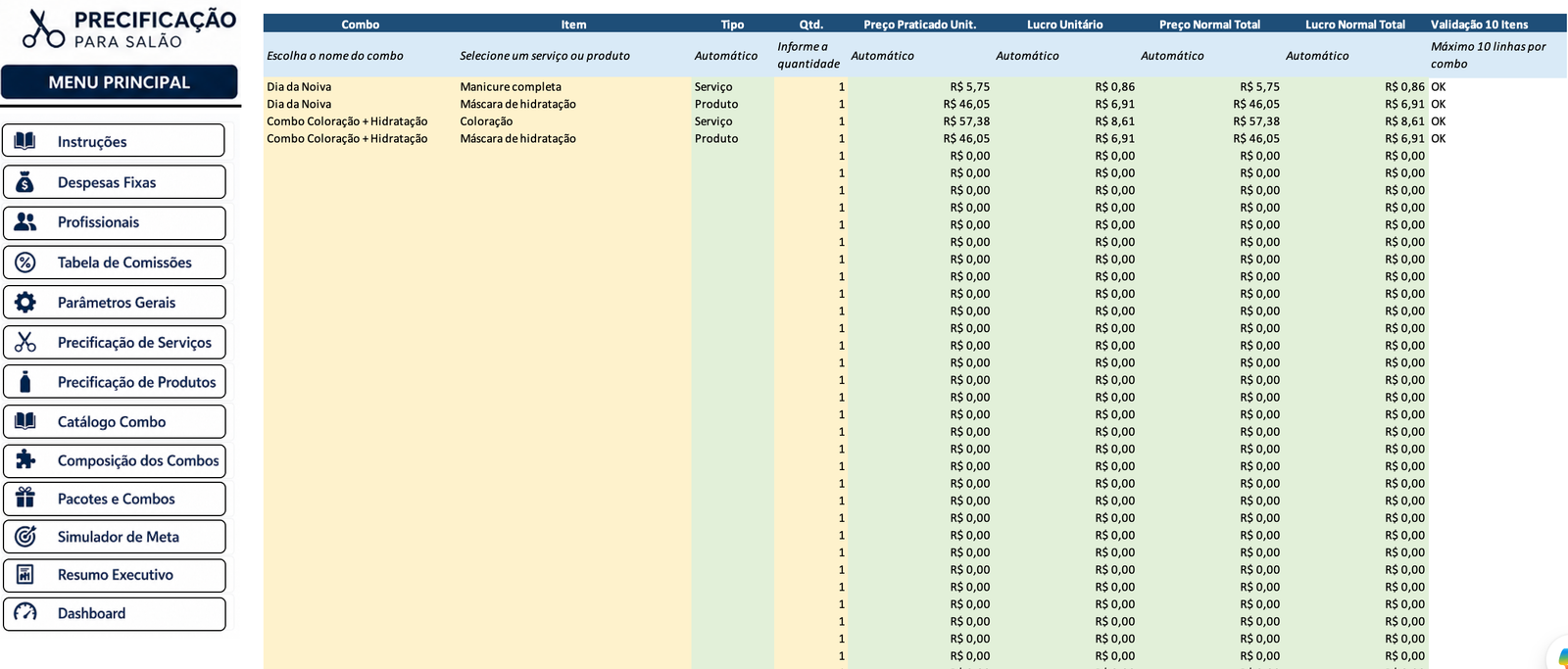
Task: Click the Manicure completa item cell
Action: (x=574, y=87)
